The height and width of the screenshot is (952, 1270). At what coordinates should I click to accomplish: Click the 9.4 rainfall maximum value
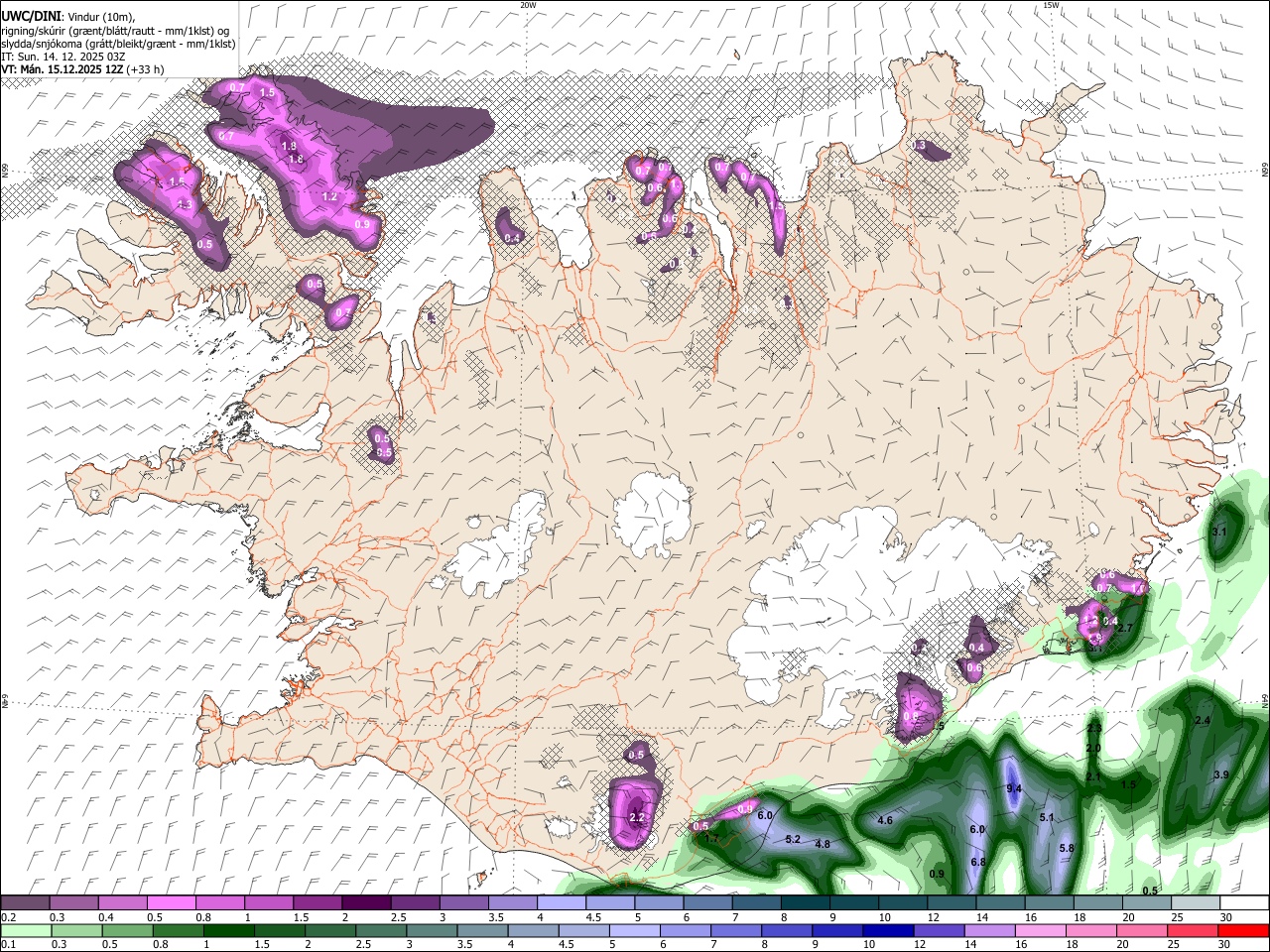coord(1014,788)
